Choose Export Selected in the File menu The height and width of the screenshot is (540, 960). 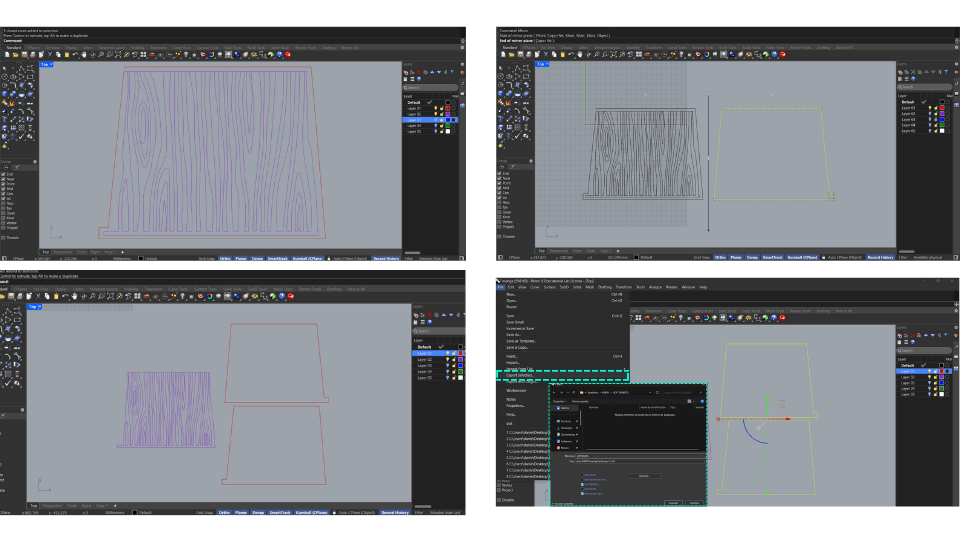520,375
